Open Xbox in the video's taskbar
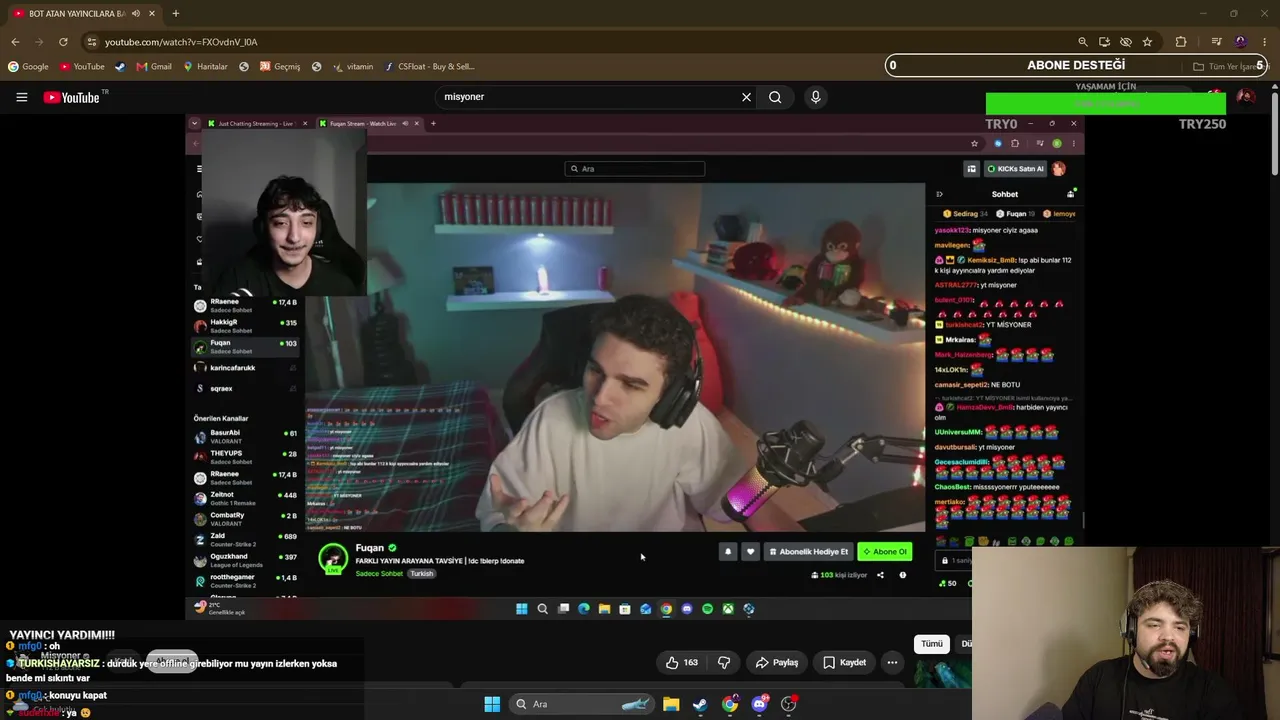This screenshot has height=720, width=1280. pyautogui.click(x=728, y=609)
